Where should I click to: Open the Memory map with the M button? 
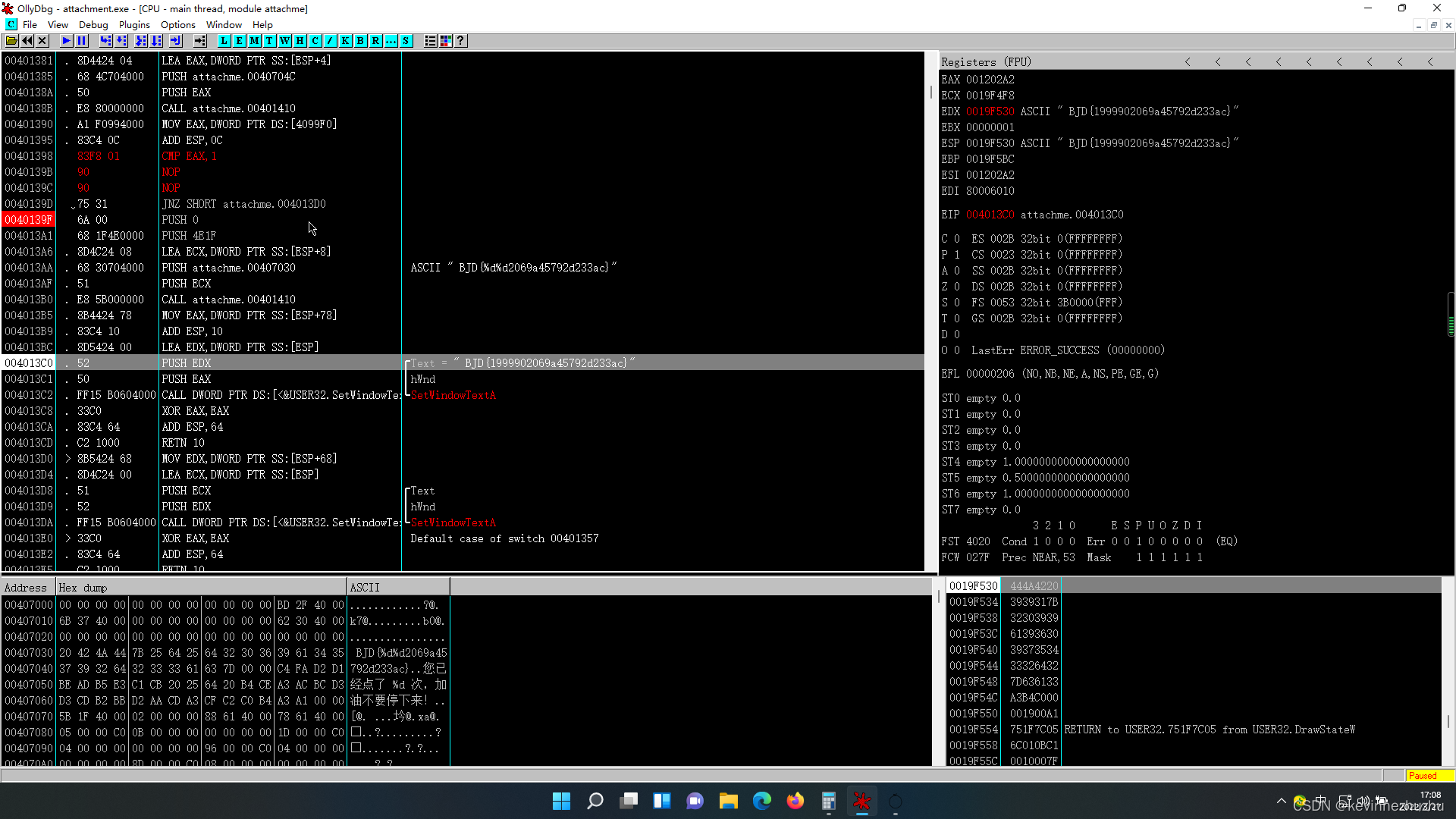point(255,41)
